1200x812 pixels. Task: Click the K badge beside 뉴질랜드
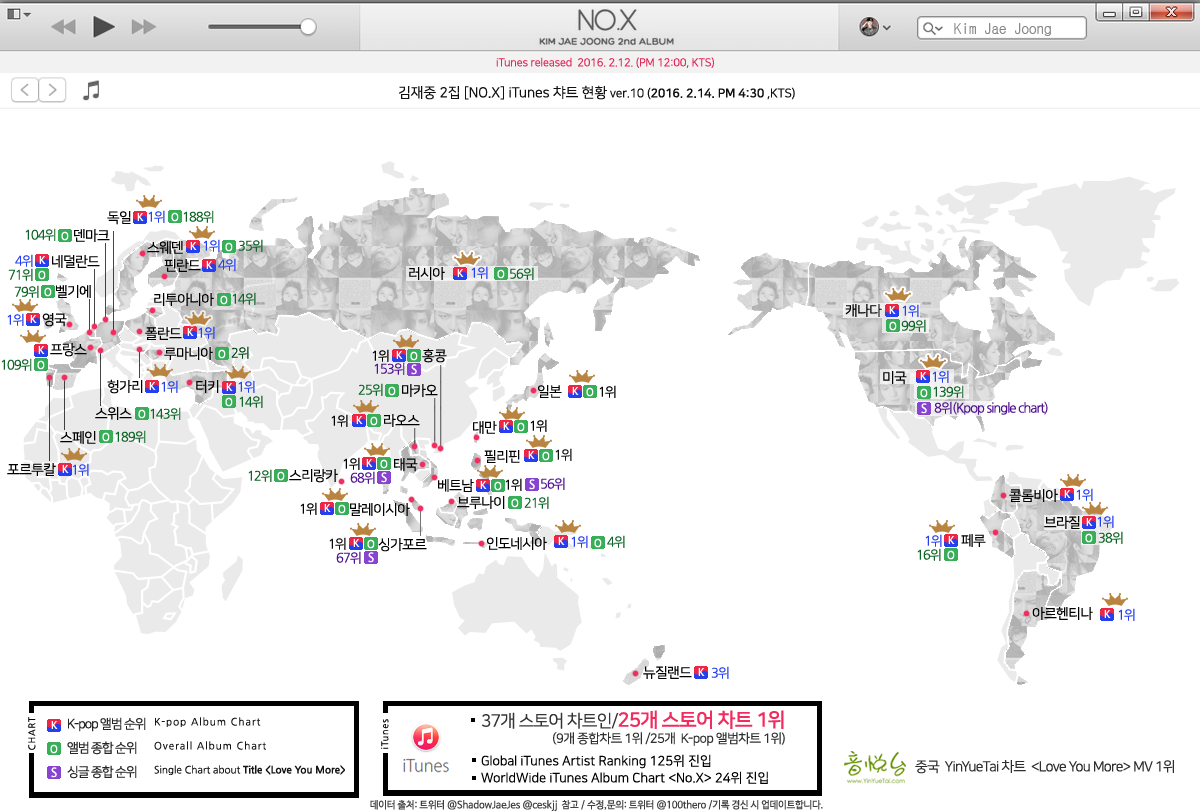tap(701, 673)
